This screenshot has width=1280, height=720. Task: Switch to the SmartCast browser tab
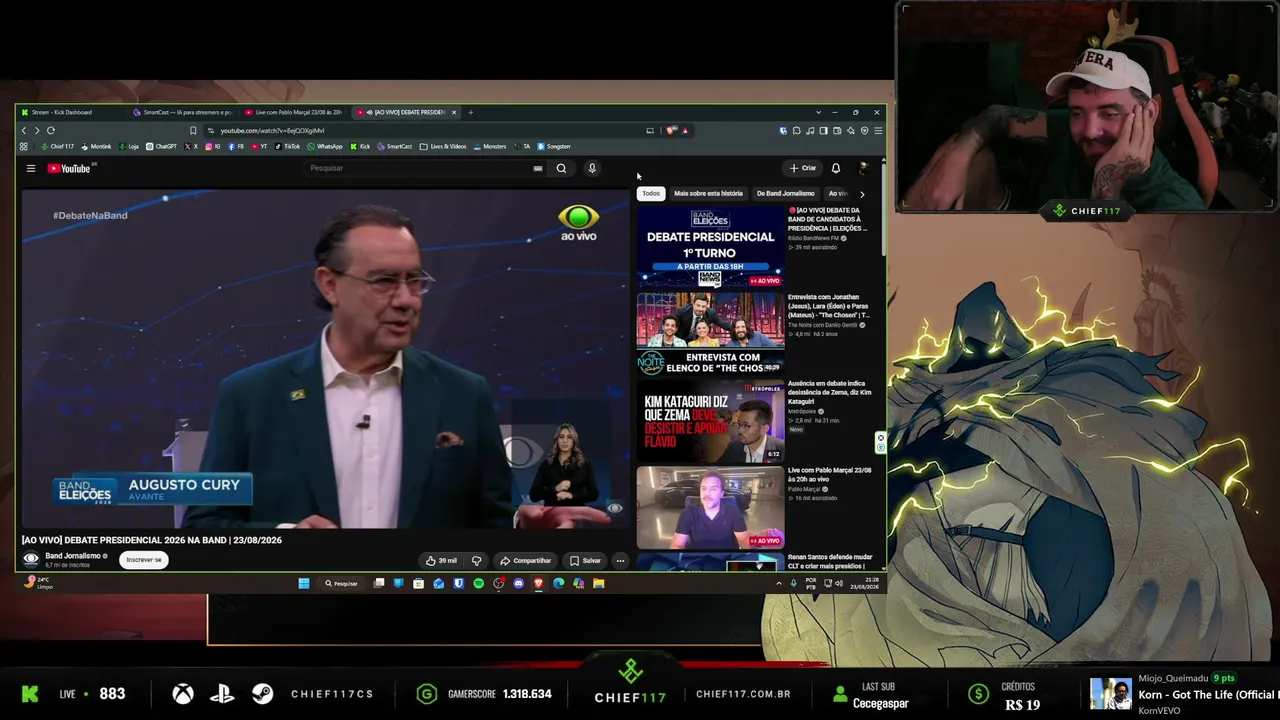click(185, 112)
